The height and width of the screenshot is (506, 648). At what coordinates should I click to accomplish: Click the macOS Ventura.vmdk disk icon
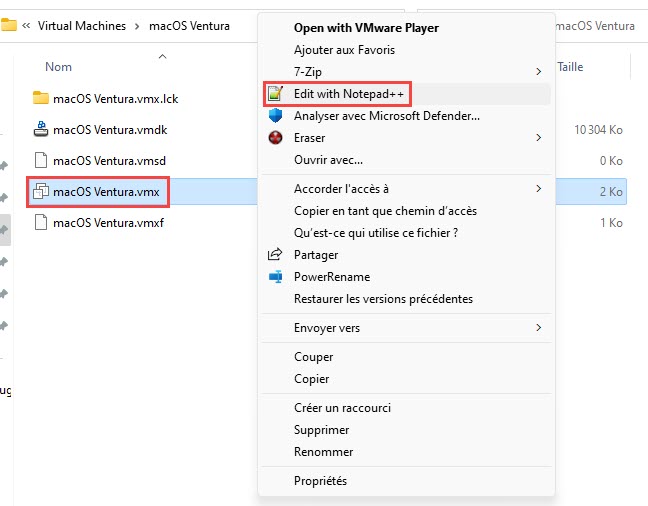coord(41,129)
